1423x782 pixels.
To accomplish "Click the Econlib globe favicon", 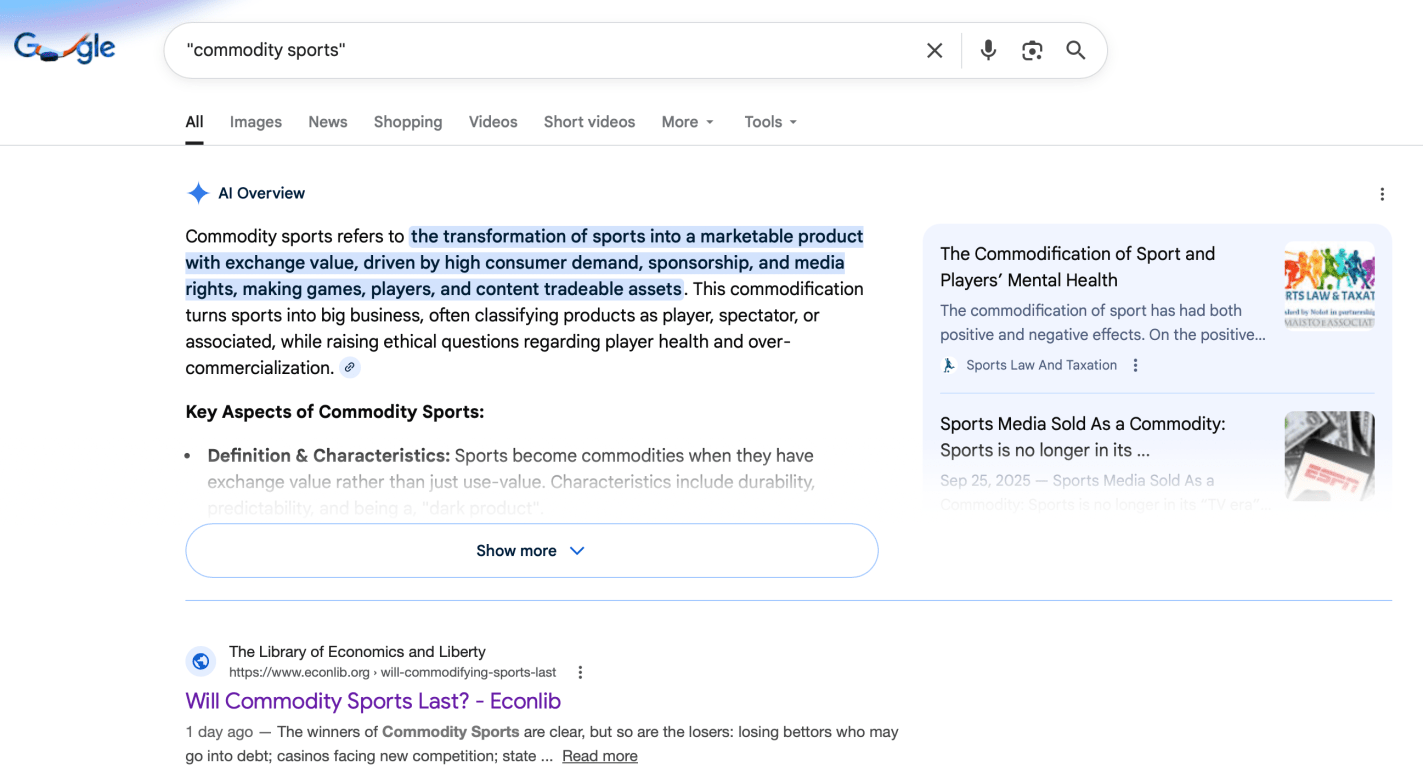I will click(201, 661).
